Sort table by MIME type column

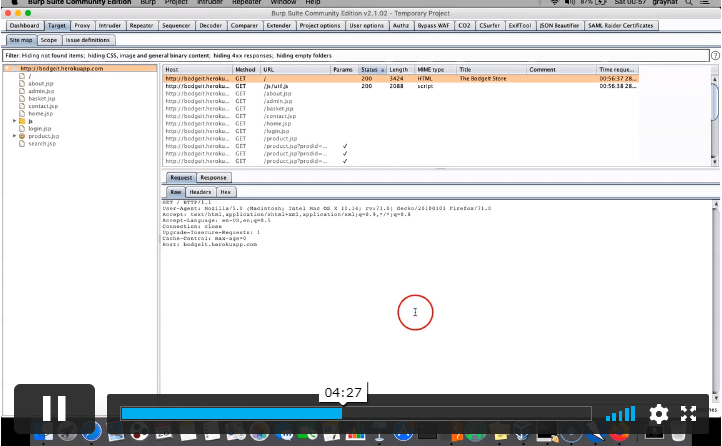435,70
